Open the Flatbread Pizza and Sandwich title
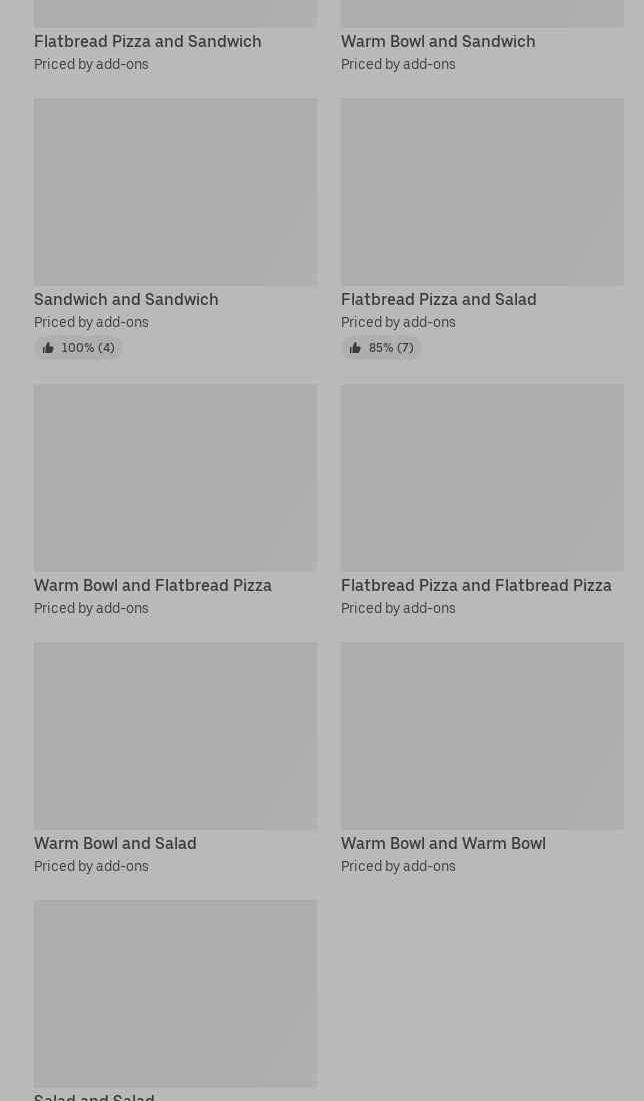Viewport: 644px width, 1101px height. click(x=147, y=41)
